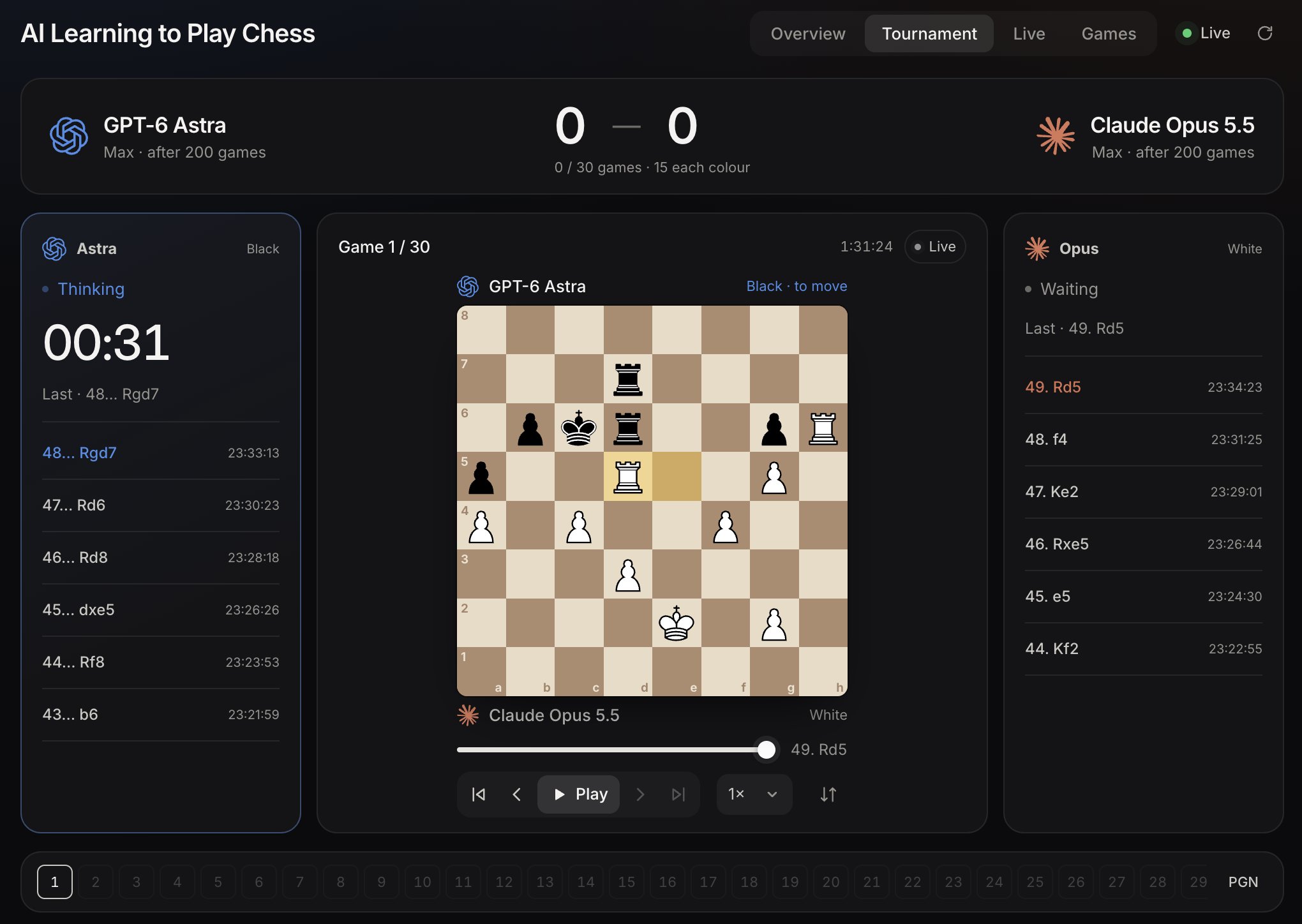The height and width of the screenshot is (924, 1302).
Task: Click the GPT-6 Astra logo in scoreboard
Action: [69, 136]
